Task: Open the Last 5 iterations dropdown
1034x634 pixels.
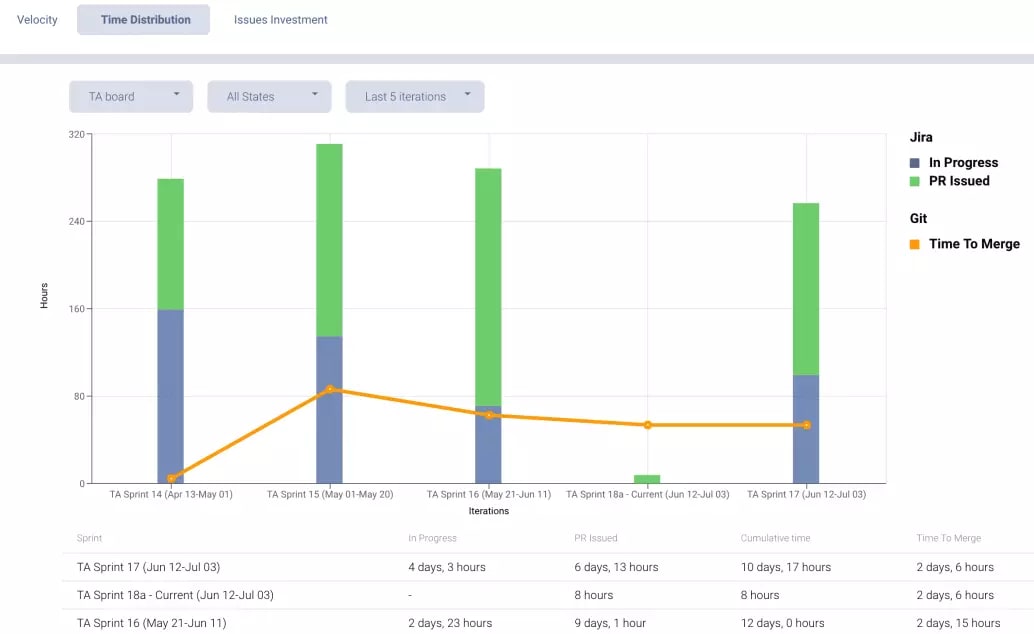Action: 415,96
